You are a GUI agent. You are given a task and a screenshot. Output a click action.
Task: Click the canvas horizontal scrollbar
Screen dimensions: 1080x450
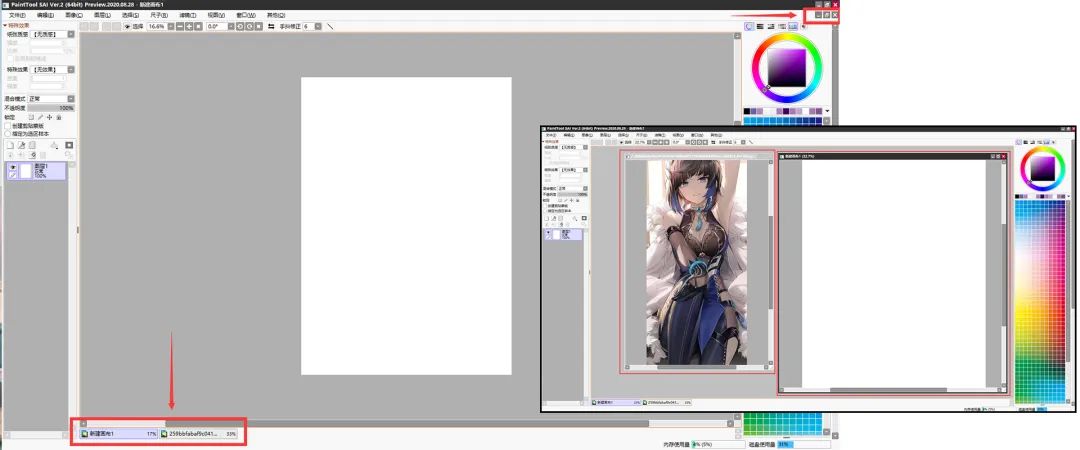[406, 424]
